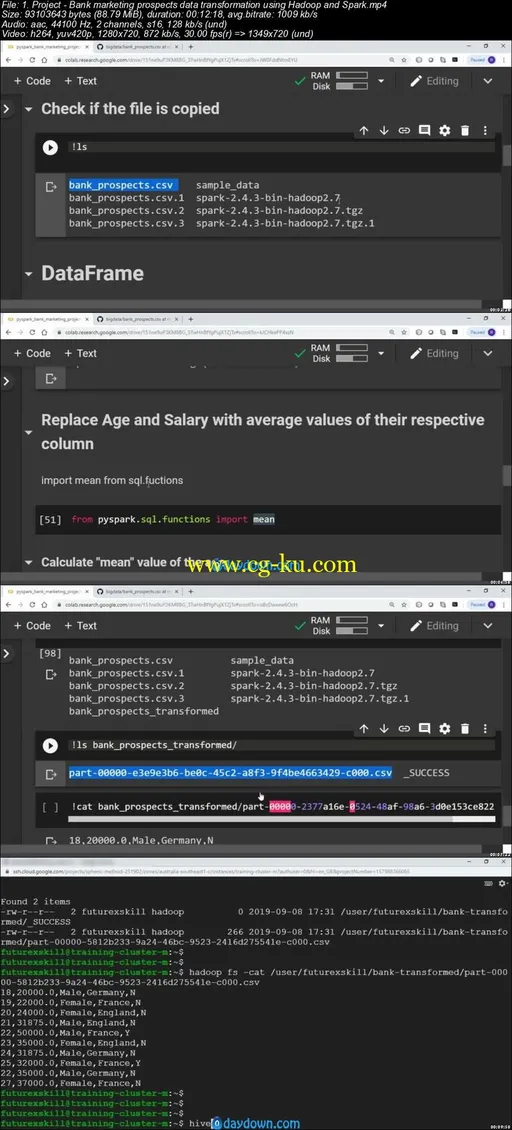Click the highlighted part-00000-e3e9e3b6 csv filename
This screenshot has height=1130, width=512.
click(231, 773)
